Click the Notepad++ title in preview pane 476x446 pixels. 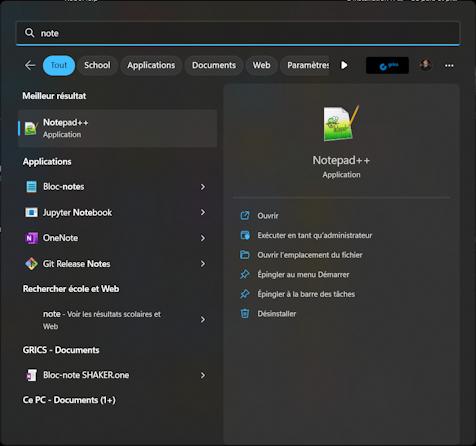[x=341, y=160]
